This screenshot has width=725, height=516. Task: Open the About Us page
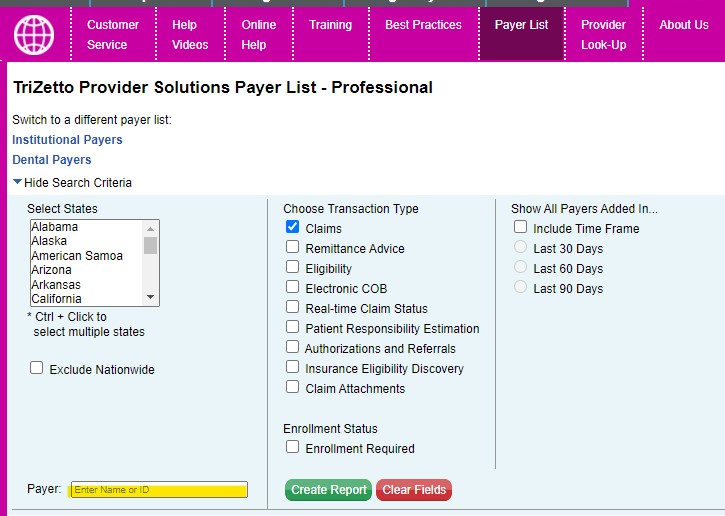tap(684, 25)
